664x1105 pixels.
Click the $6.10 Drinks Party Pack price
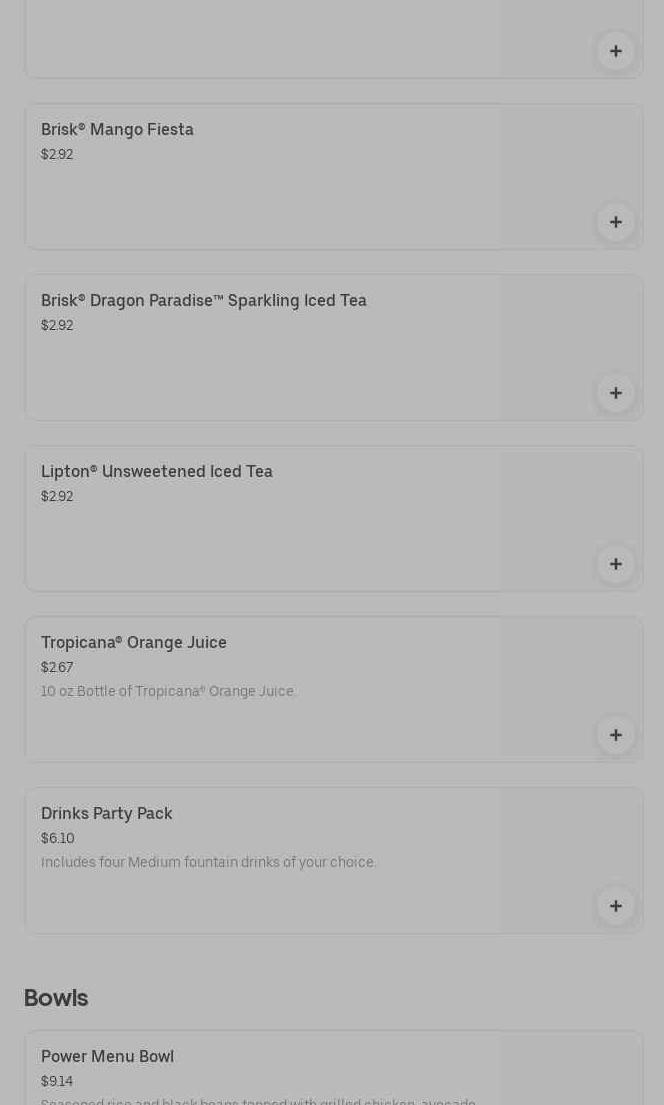pyautogui.click(x=57, y=839)
